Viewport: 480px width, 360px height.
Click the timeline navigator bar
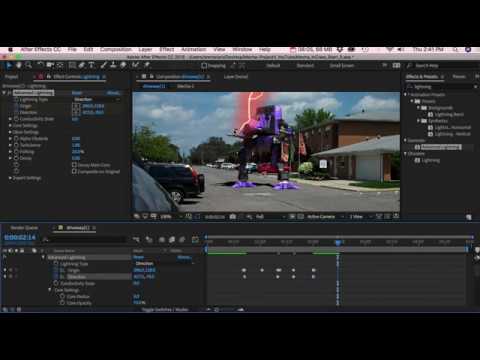[x=338, y=237]
